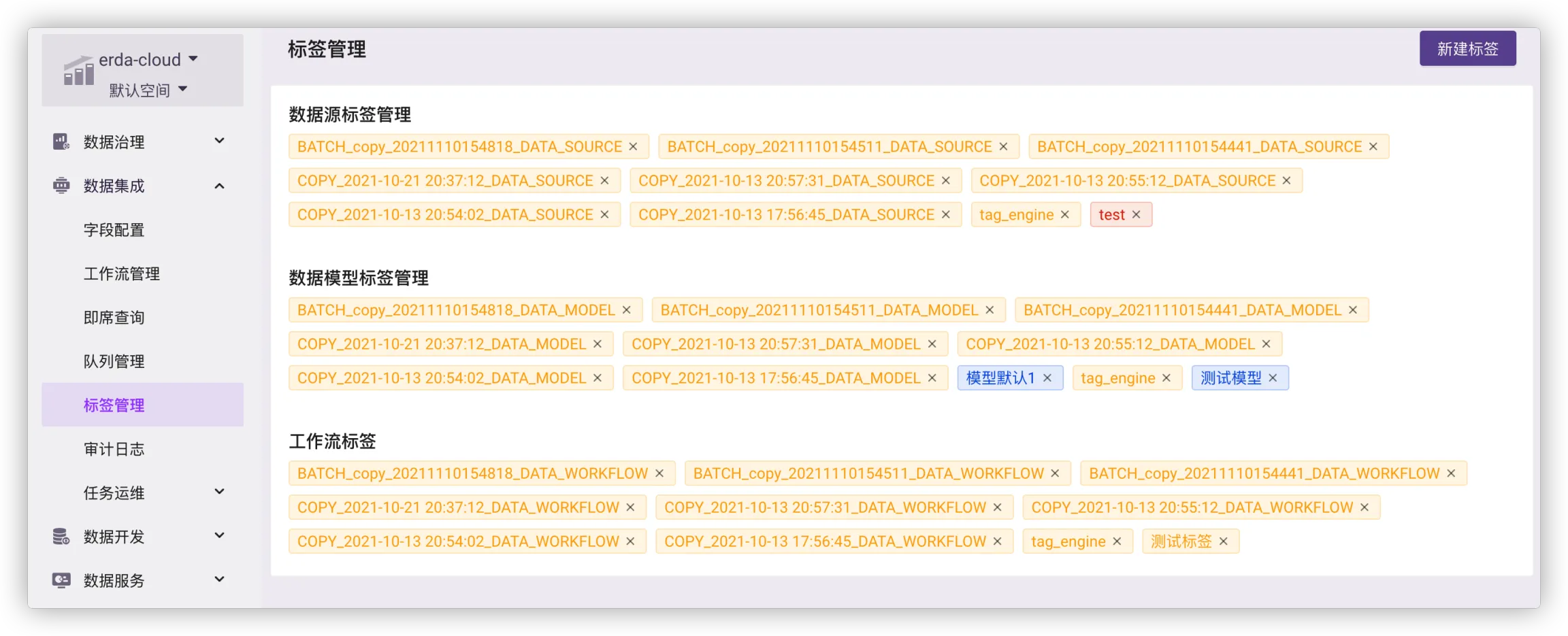Click the erda-cloud organization logo
The height and width of the screenshot is (636, 1568).
tap(79, 71)
